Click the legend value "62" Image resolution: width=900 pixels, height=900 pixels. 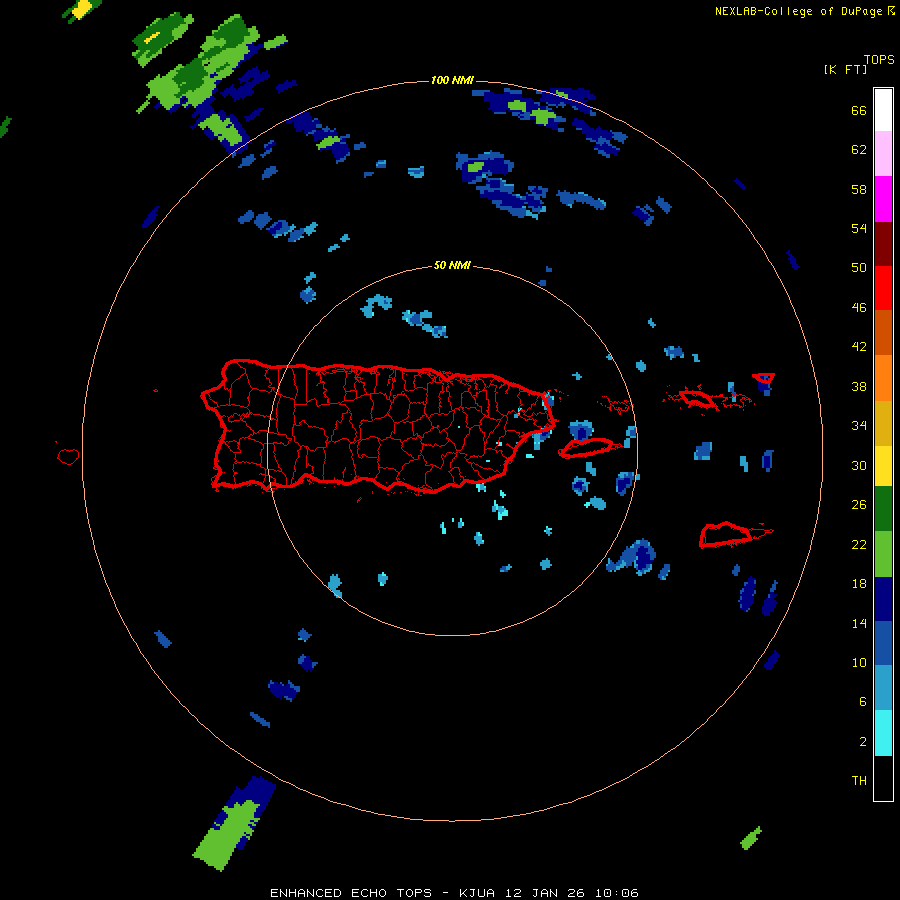click(859, 150)
